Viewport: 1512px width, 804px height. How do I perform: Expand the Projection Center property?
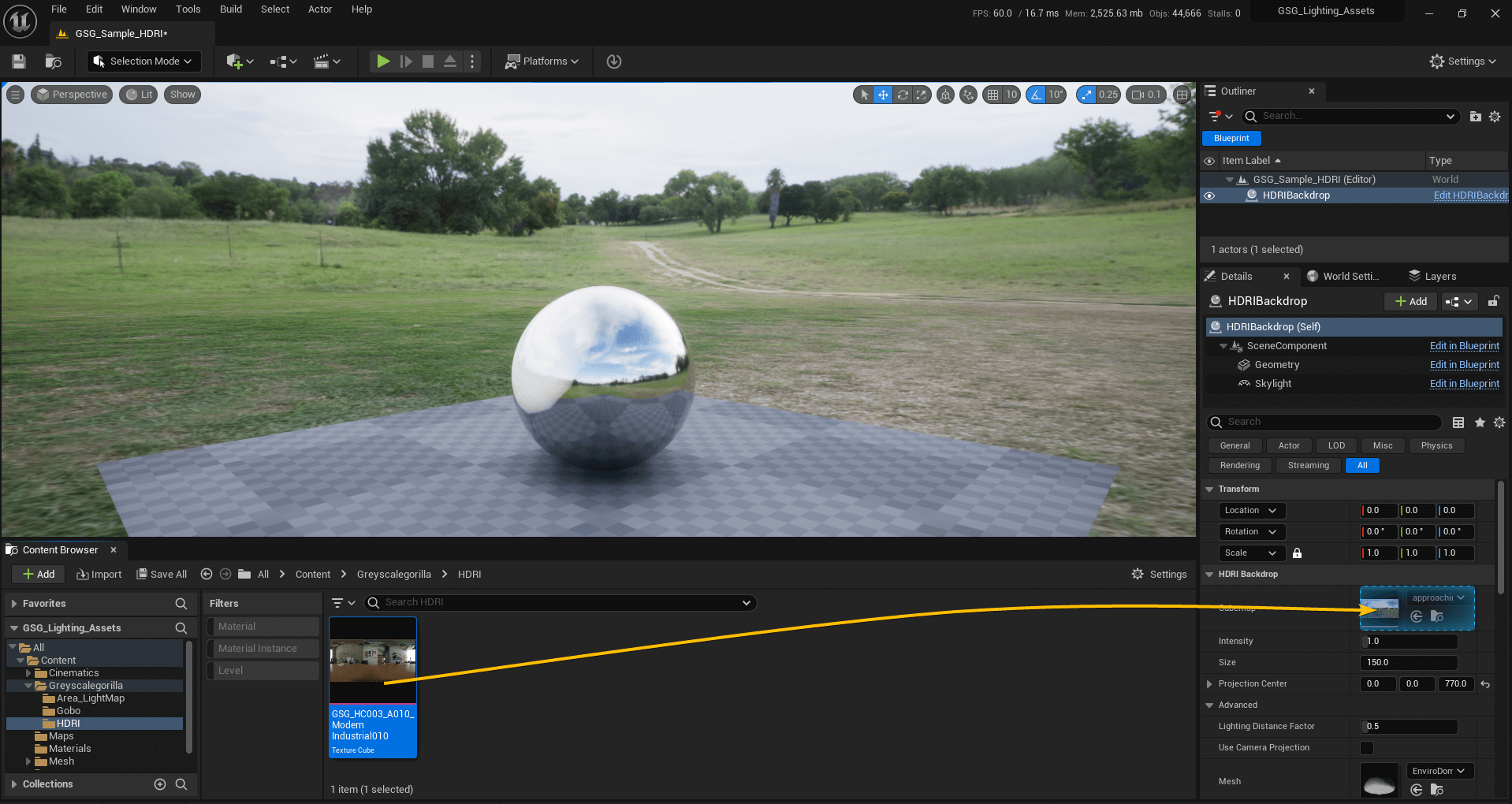pos(1209,684)
